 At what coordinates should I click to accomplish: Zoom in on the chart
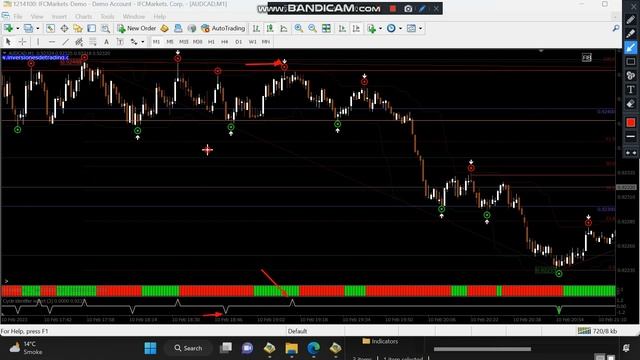pyautogui.click(x=299, y=28)
